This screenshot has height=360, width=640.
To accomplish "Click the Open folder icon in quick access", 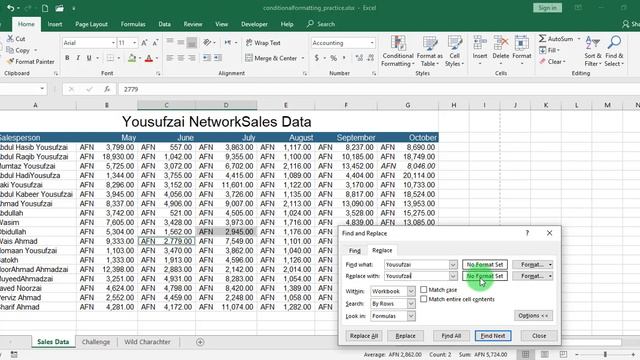I will (59, 8).
